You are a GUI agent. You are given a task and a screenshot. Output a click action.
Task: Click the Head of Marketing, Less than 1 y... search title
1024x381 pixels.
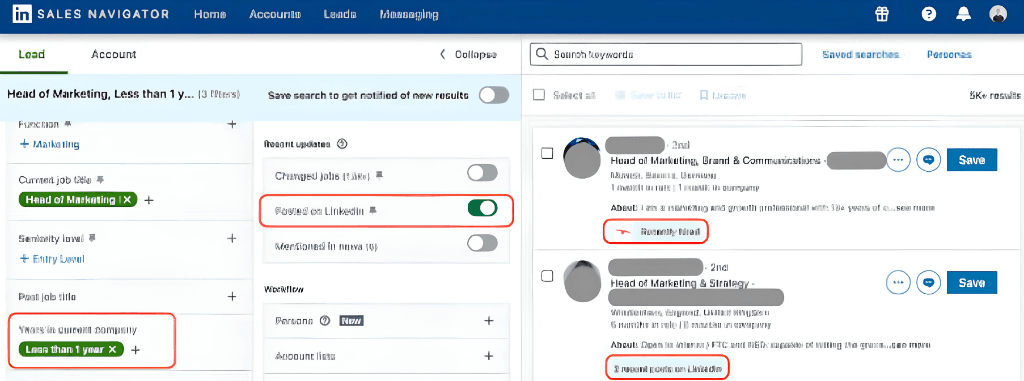coord(101,95)
